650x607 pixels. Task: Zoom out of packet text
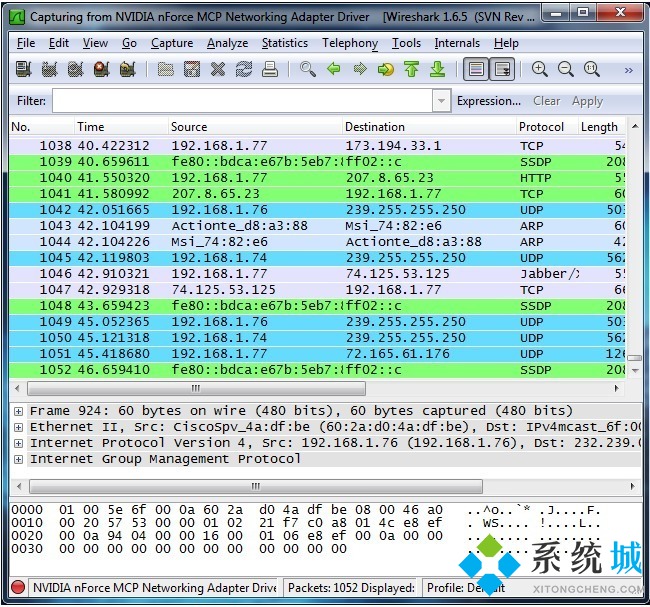(566, 69)
